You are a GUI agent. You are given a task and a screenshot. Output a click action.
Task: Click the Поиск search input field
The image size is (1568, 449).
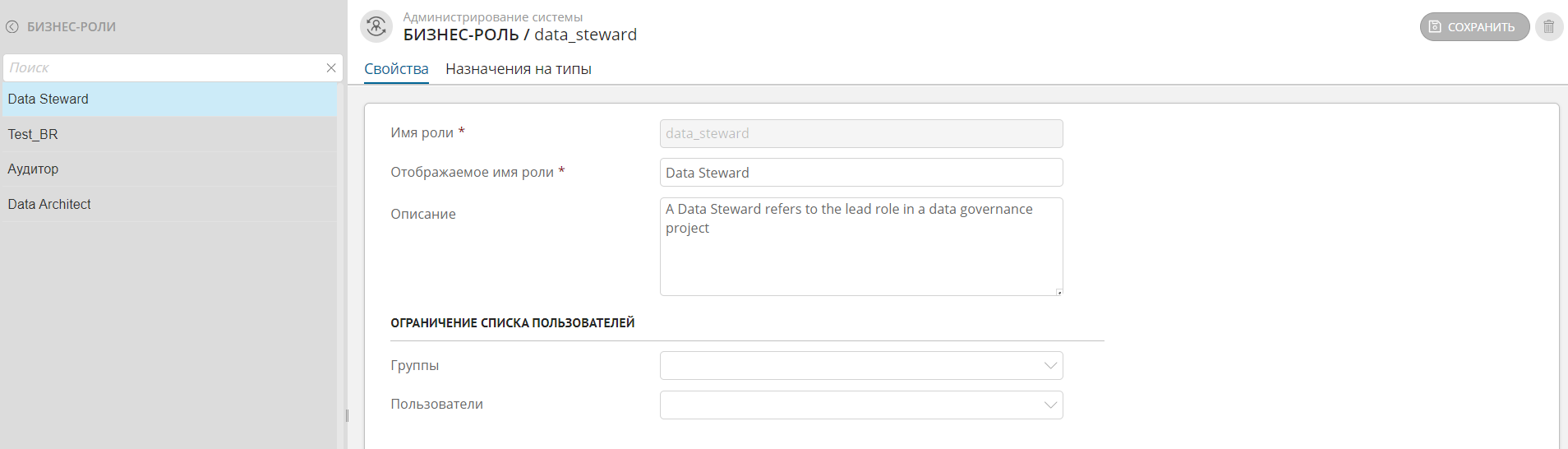164,68
